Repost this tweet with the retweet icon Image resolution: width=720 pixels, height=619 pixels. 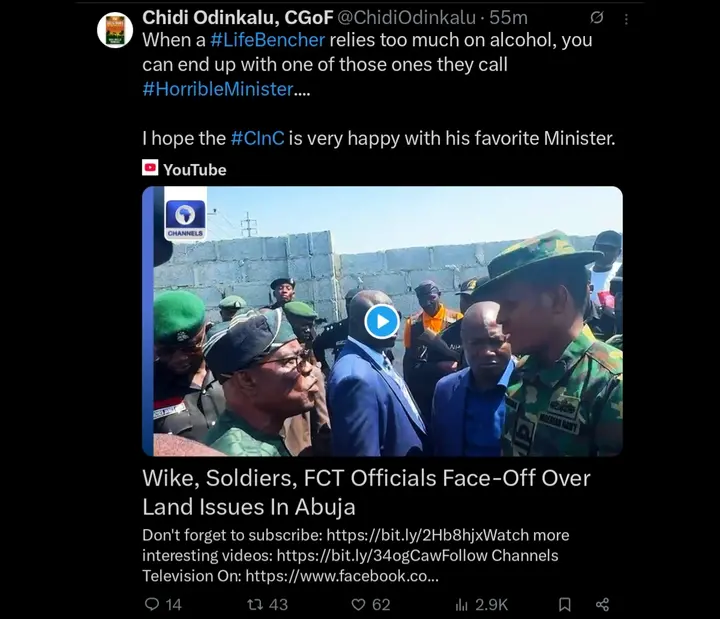253,604
